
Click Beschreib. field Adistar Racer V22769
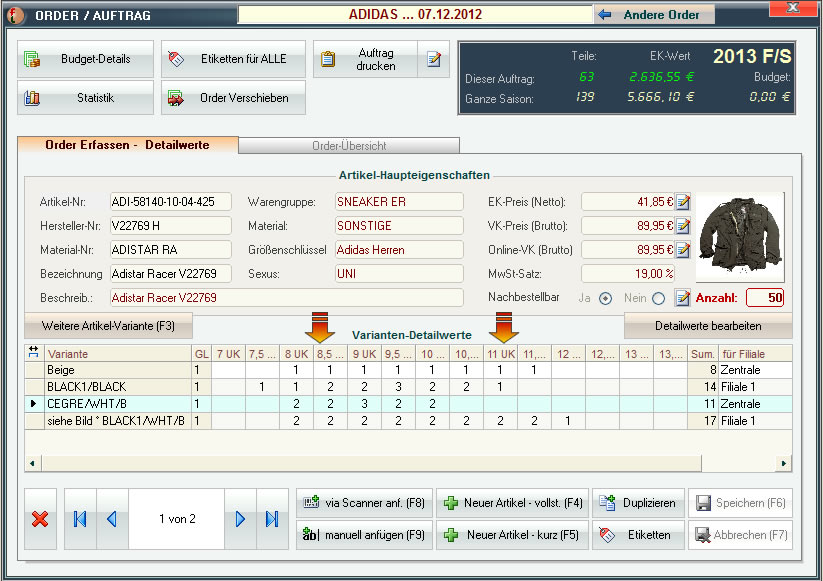tap(287, 298)
